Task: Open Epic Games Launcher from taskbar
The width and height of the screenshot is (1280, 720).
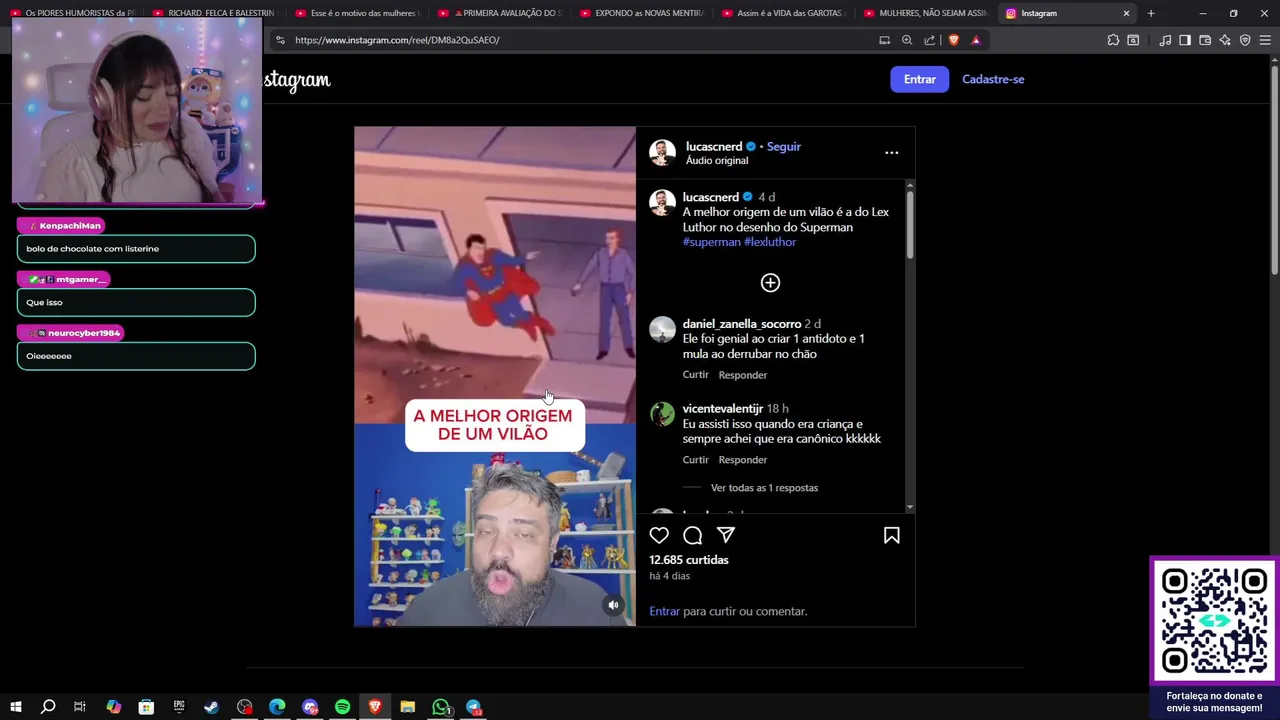Action: pos(179,707)
